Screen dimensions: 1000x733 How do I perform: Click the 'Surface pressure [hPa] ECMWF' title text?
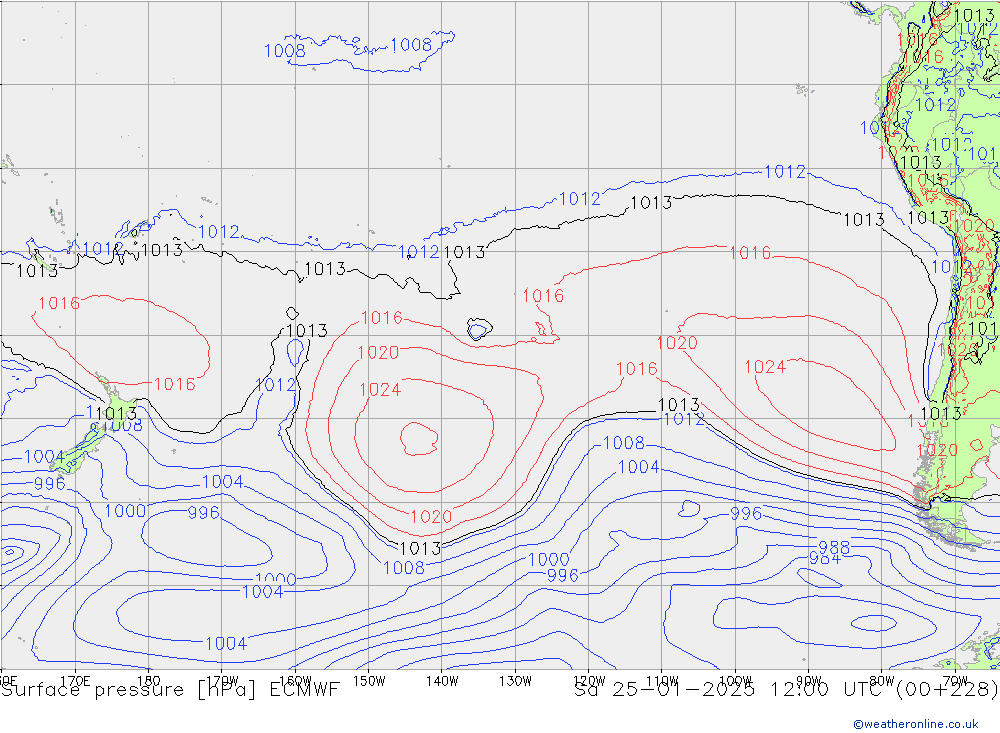click(x=170, y=690)
